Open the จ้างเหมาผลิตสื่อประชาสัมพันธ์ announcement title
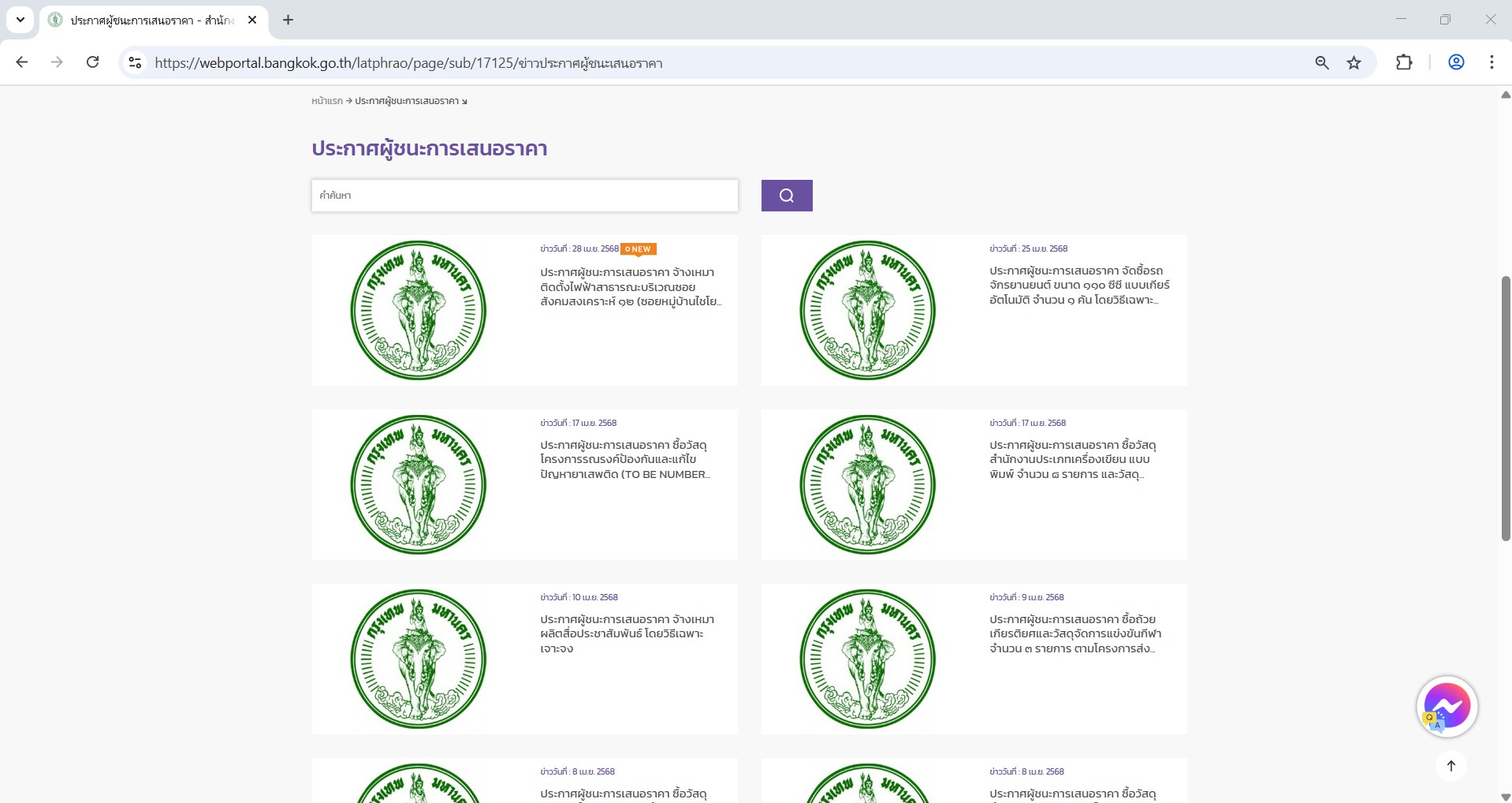This screenshot has height=803, width=1512. [x=628, y=633]
